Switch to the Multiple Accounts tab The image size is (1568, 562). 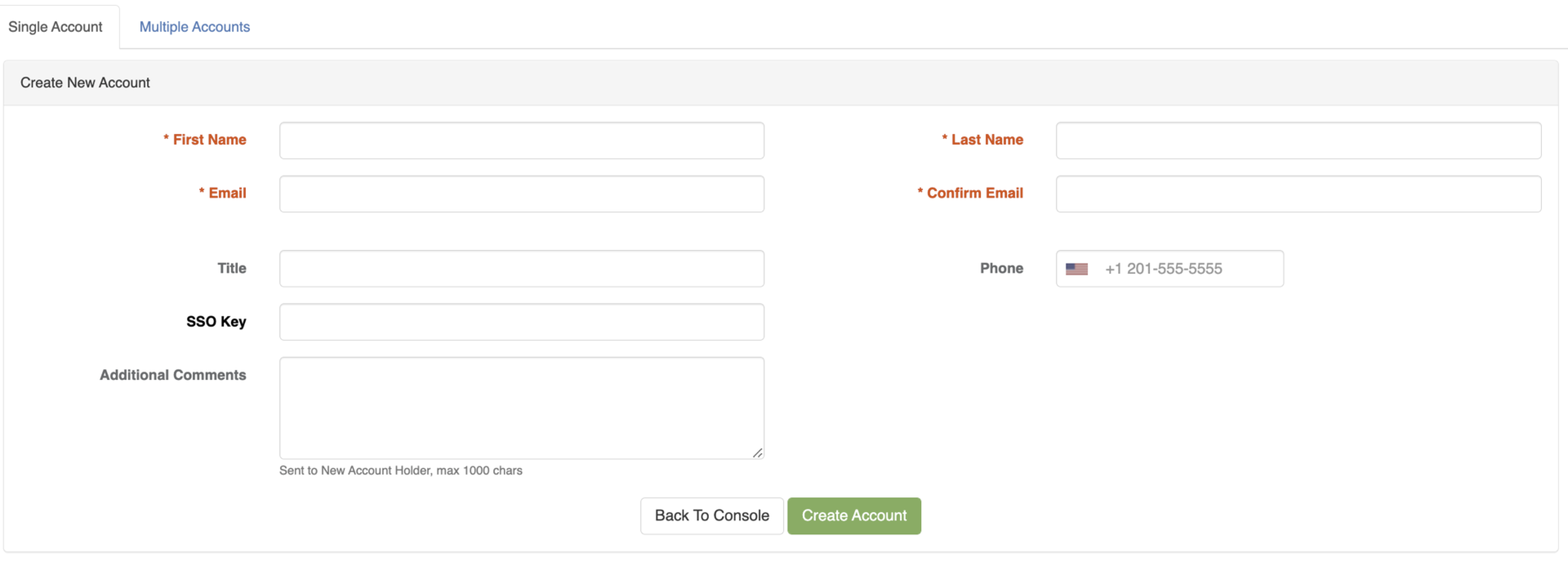tap(194, 27)
